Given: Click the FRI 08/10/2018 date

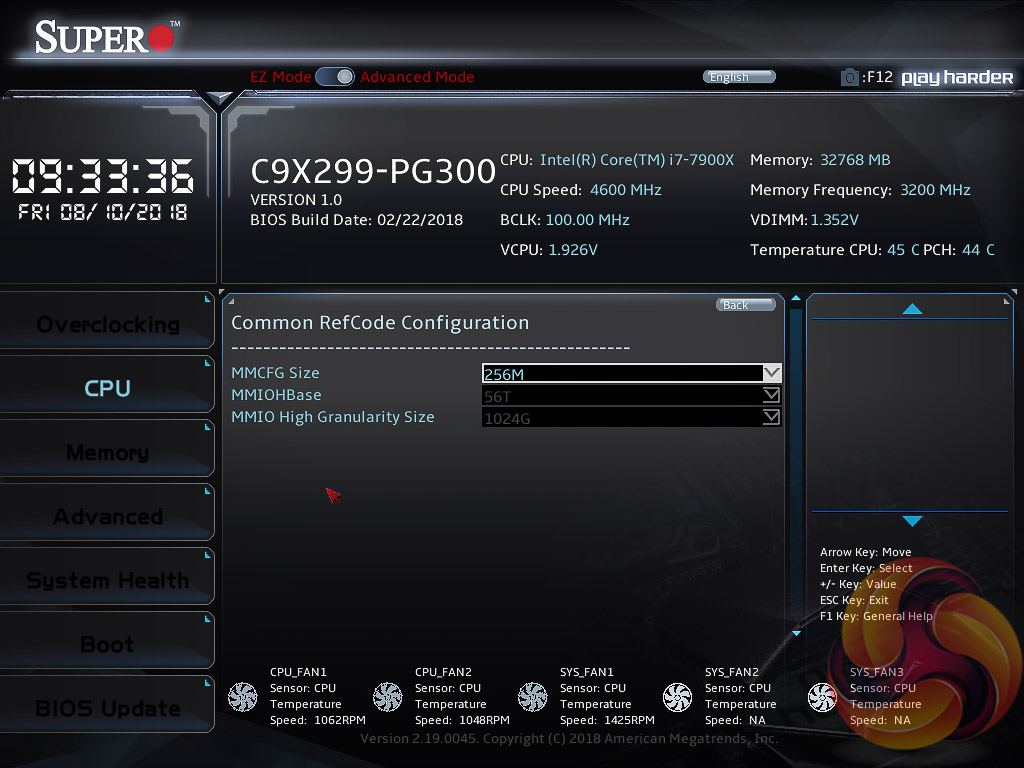Looking at the screenshot, I should click(x=103, y=212).
